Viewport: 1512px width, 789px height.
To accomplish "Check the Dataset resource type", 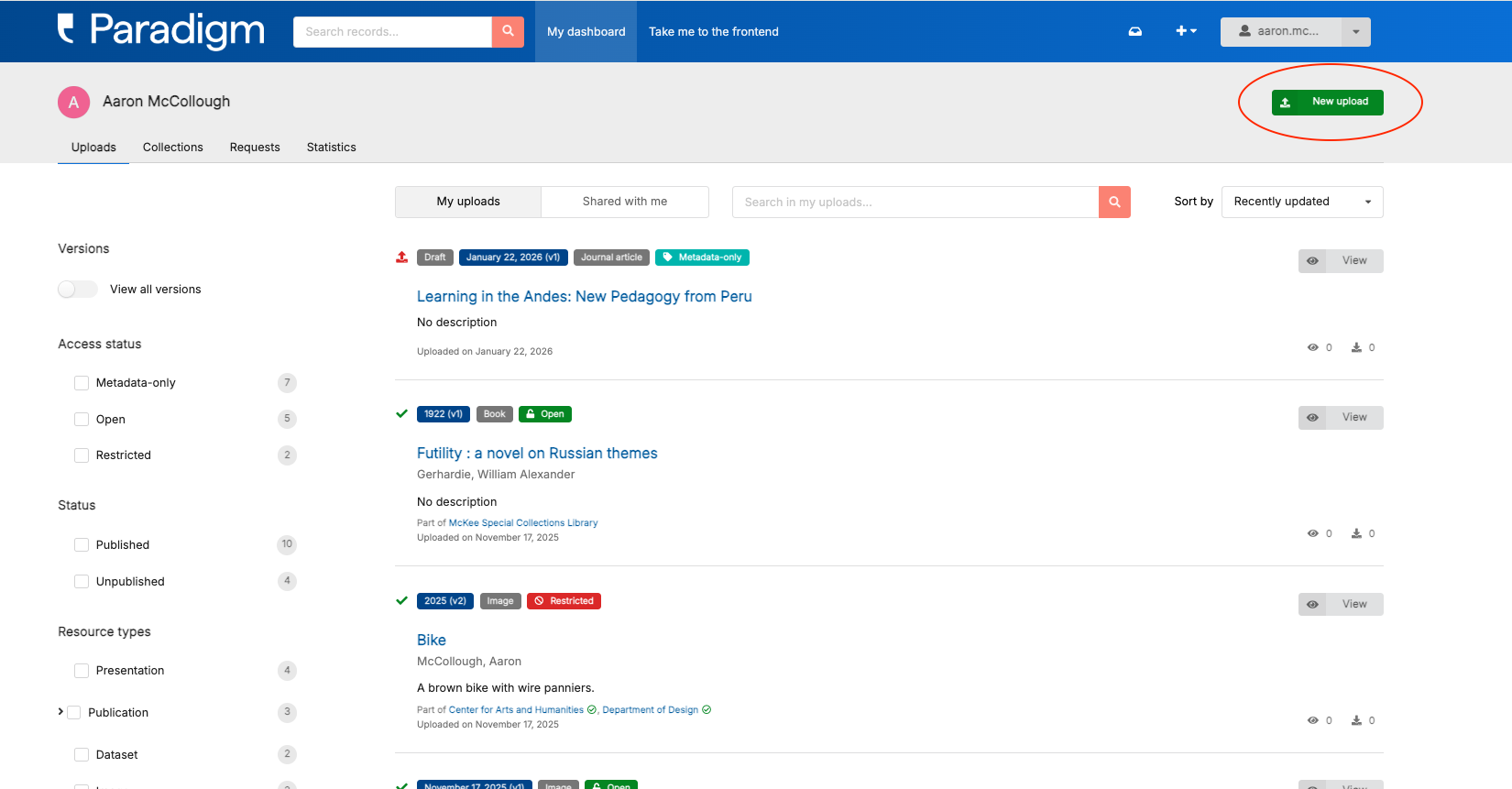I will [82, 755].
